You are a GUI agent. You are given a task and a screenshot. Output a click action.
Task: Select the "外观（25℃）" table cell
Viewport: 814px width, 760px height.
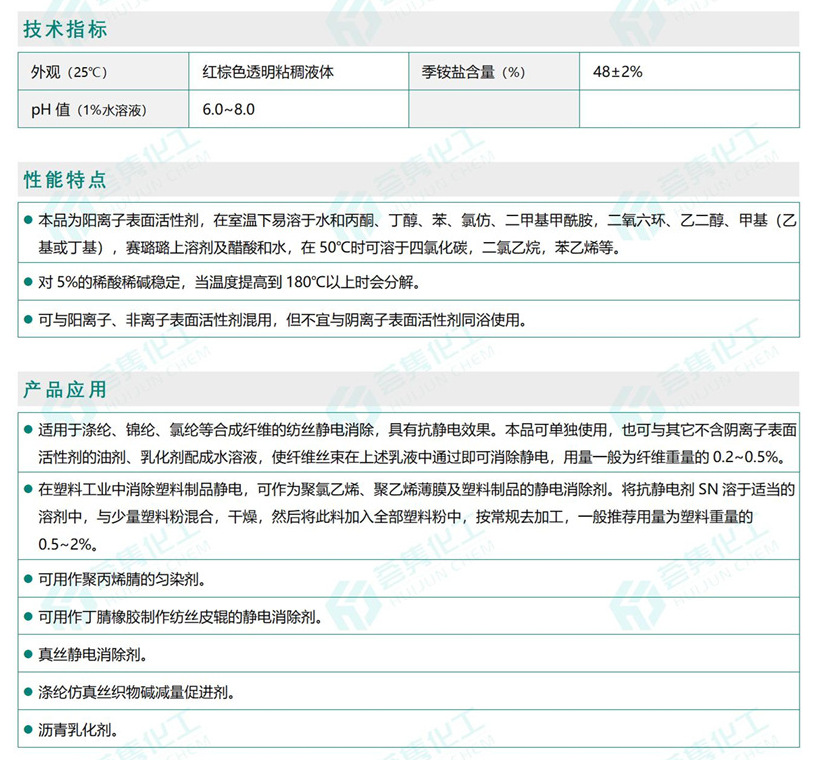tap(103, 72)
